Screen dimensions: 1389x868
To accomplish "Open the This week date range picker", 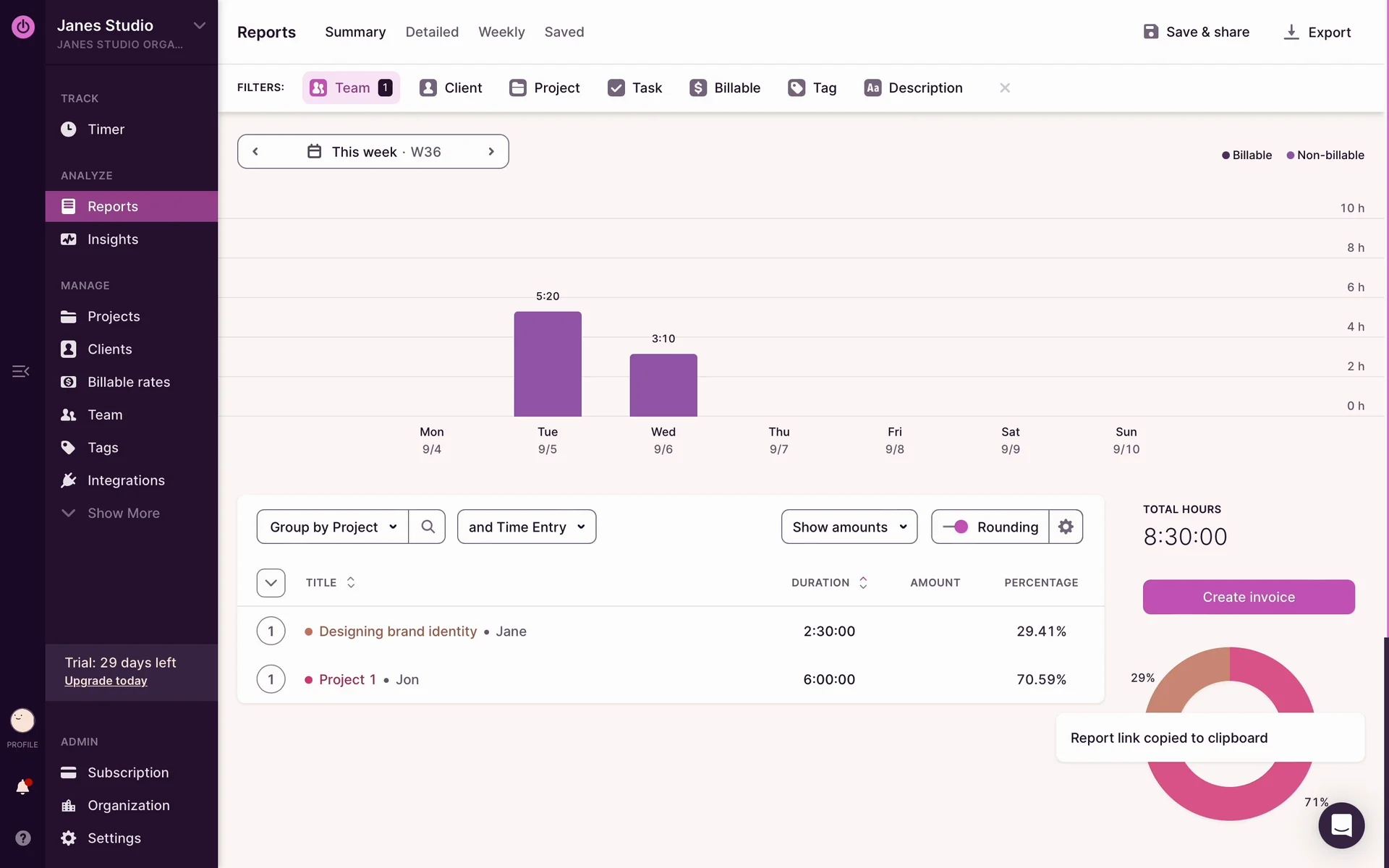I will (373, 152).
